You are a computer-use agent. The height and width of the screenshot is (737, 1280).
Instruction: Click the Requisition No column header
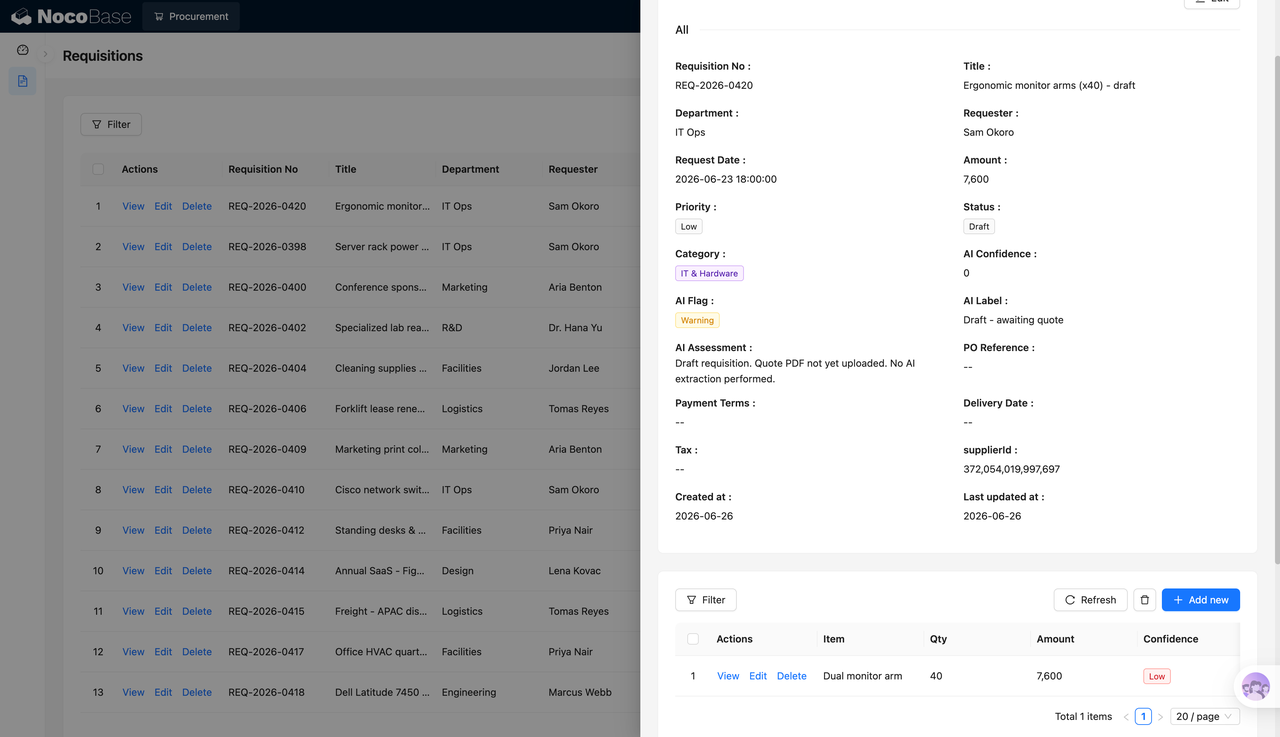[263, 169]
